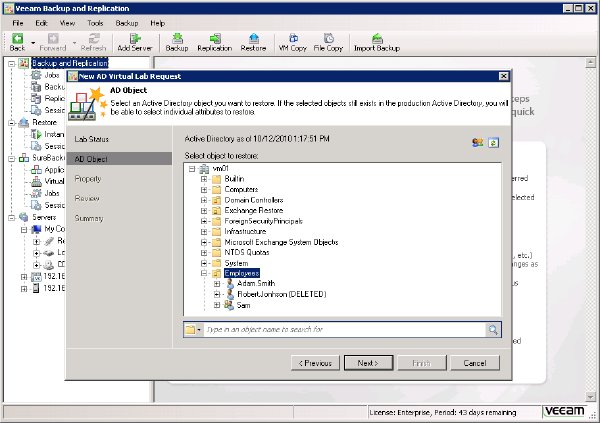
Task: Click the license period status text
Action: [442, 412]
